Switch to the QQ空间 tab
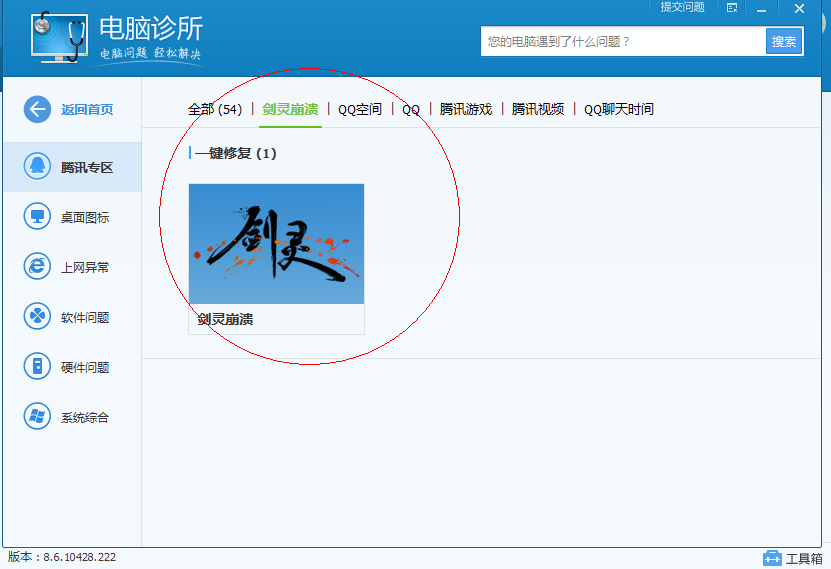Image resolution: width=831 pixels, height=569 pixels. [x=360, y=109]
